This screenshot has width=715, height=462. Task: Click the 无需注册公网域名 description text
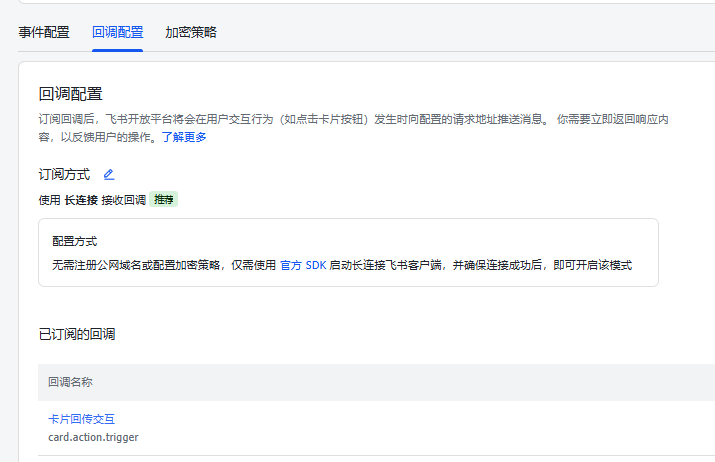(110, 266)
